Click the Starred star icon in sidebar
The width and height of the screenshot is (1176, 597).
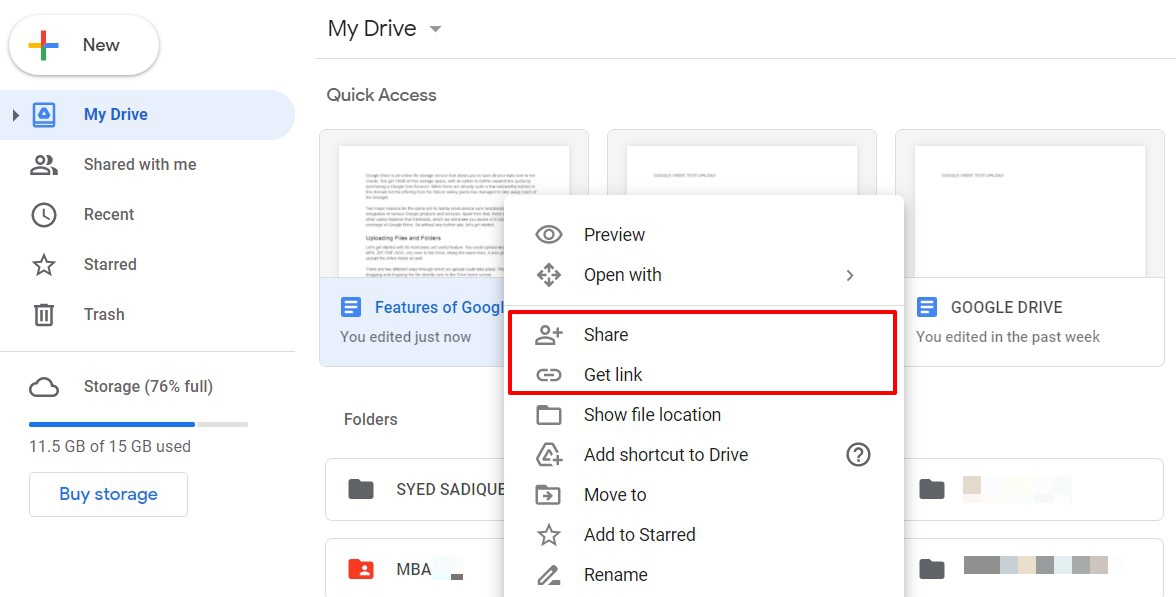pyautogui.click(x=44, y=265)
